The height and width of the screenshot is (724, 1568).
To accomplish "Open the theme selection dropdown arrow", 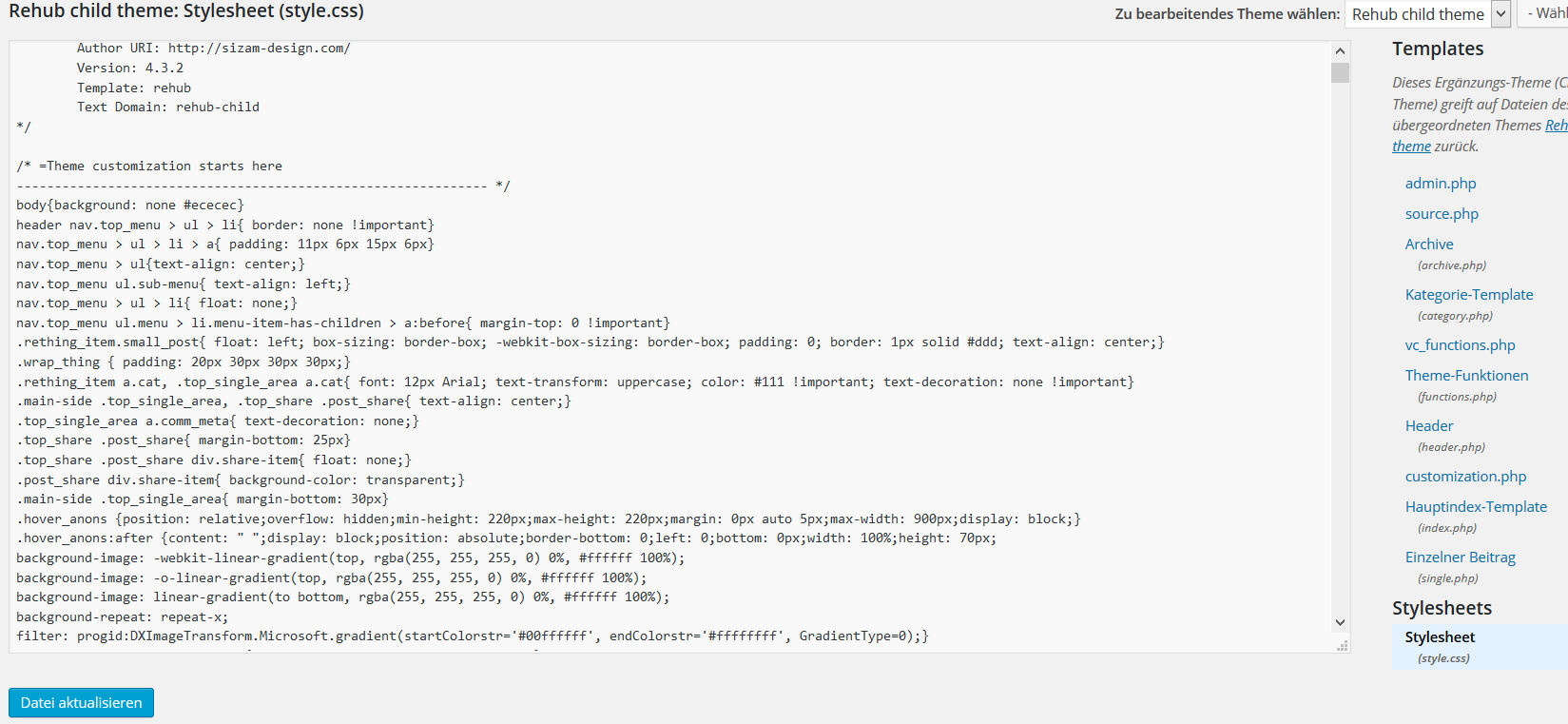I will 1500,14.
